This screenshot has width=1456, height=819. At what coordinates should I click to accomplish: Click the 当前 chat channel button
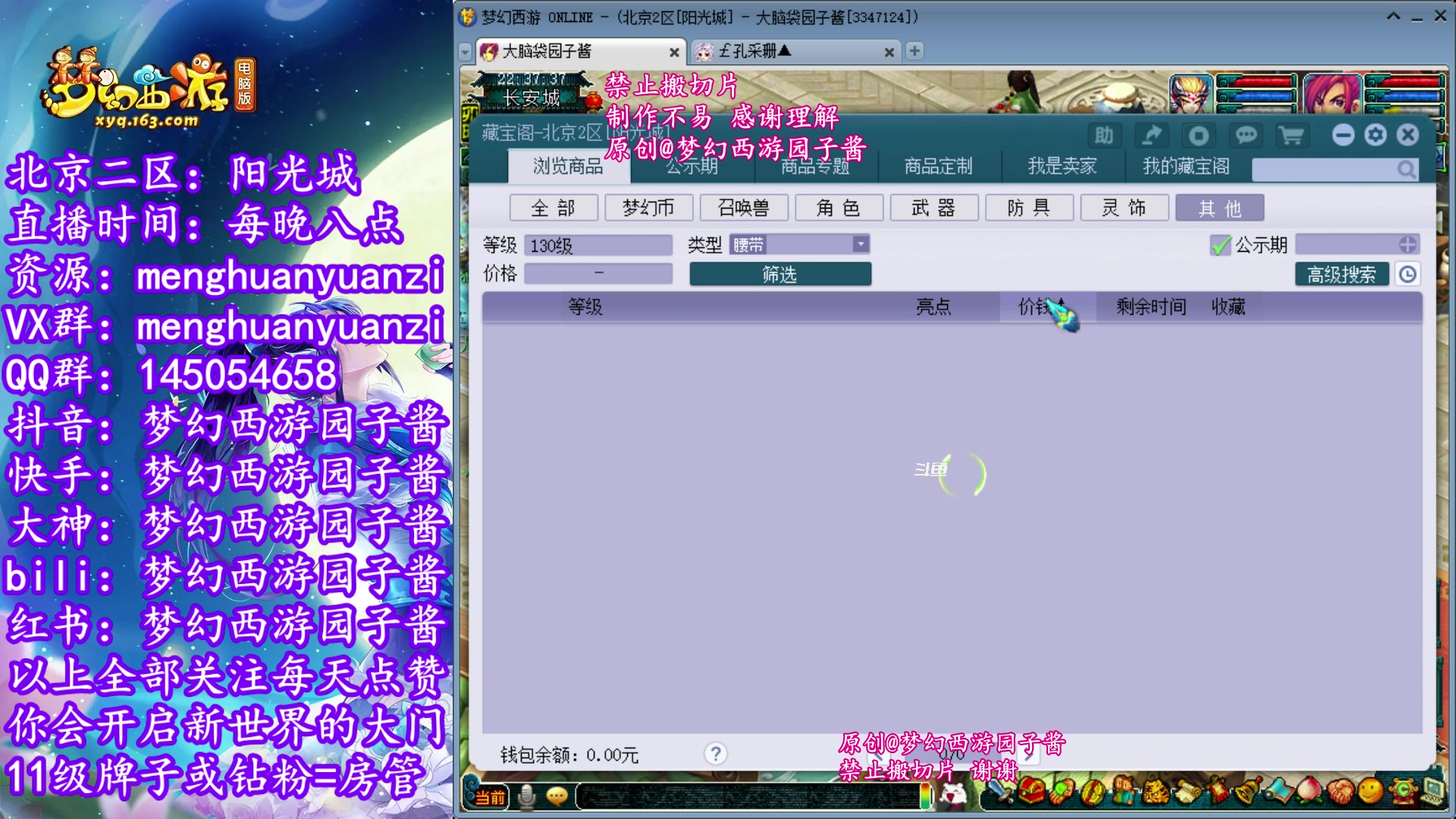490,797
